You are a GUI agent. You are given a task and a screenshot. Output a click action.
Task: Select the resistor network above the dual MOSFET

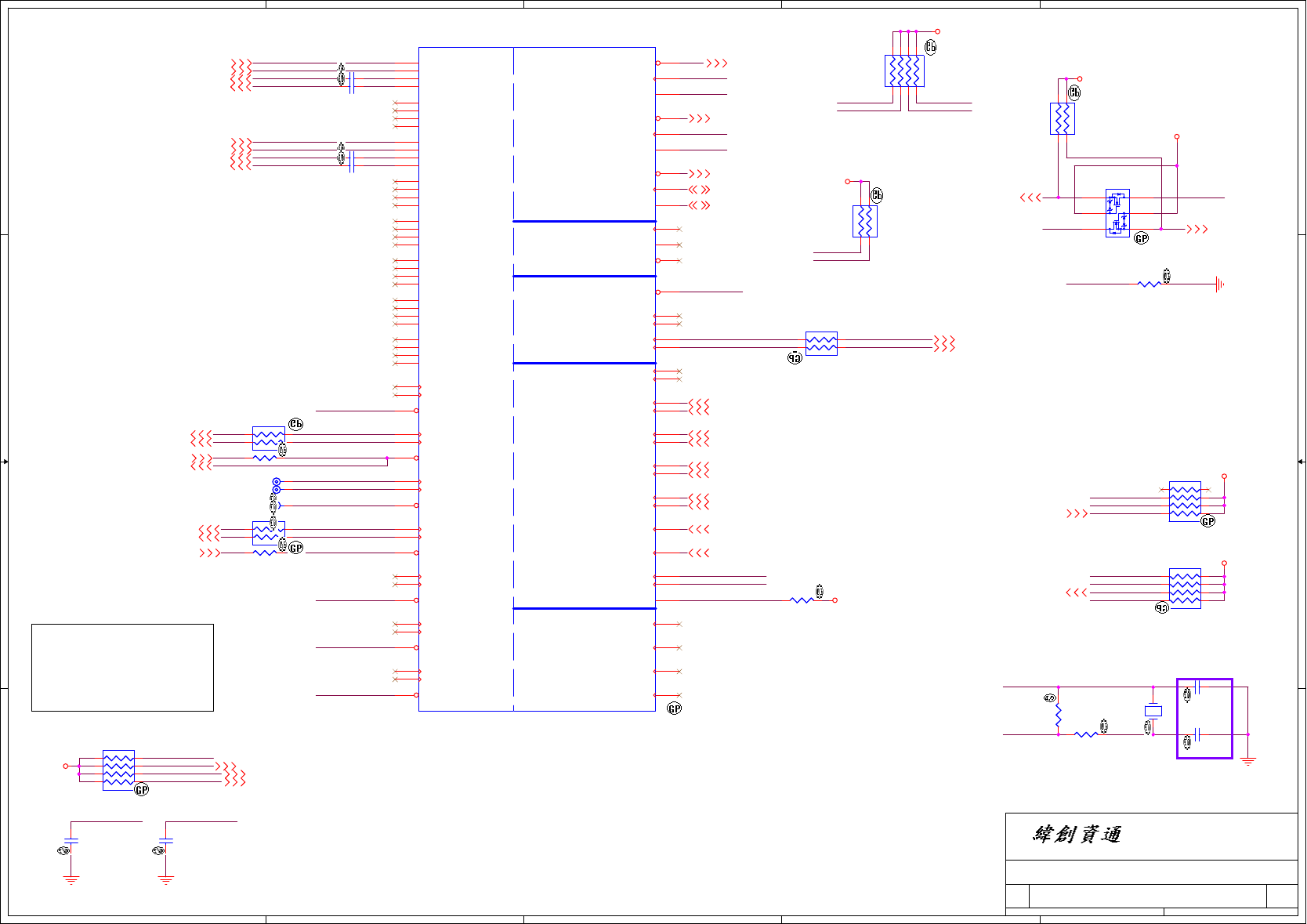pyautogui.click(x=1063, y=118)
